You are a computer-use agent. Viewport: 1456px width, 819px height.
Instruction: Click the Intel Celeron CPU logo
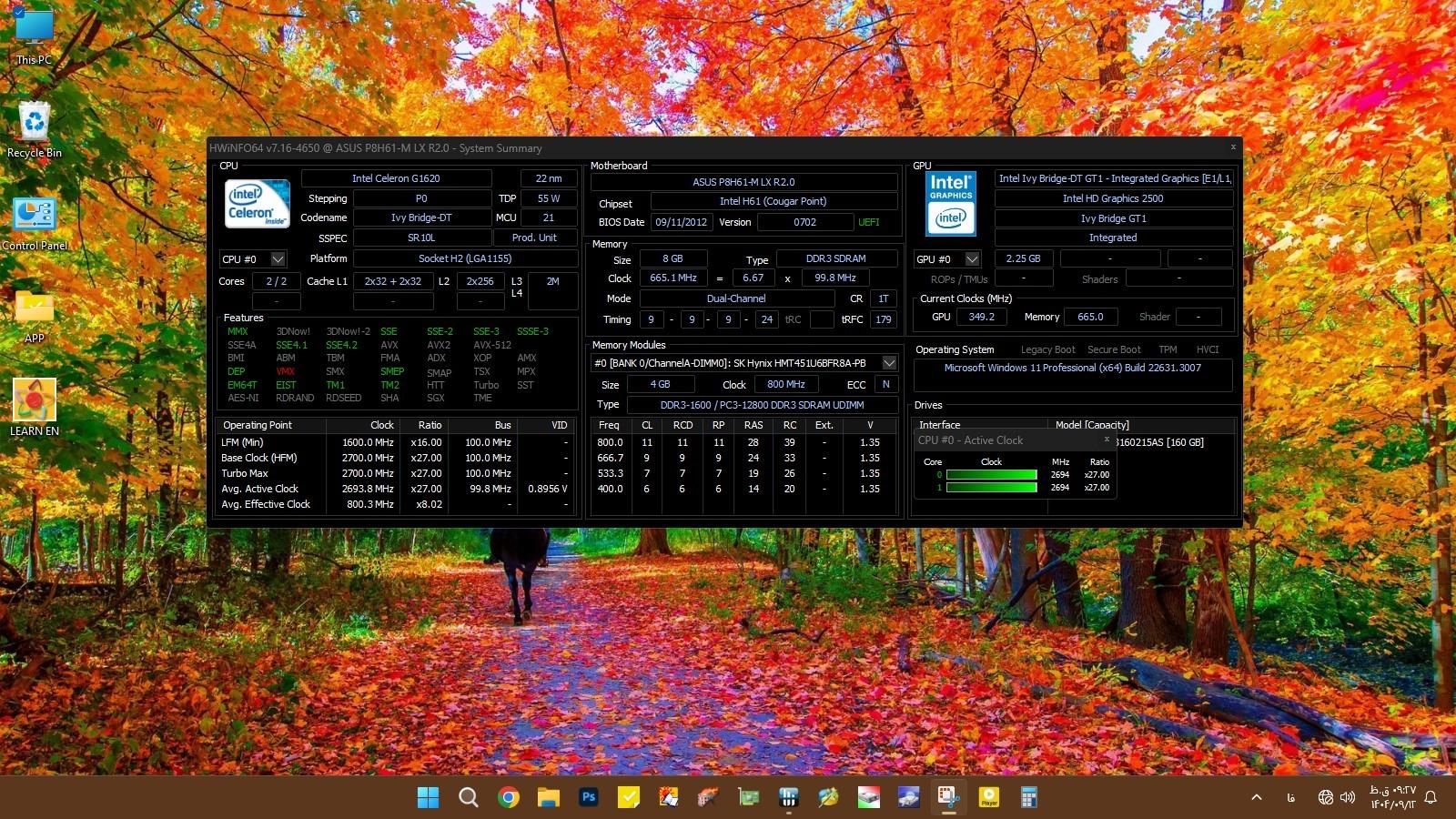click(x=258, y=203)
